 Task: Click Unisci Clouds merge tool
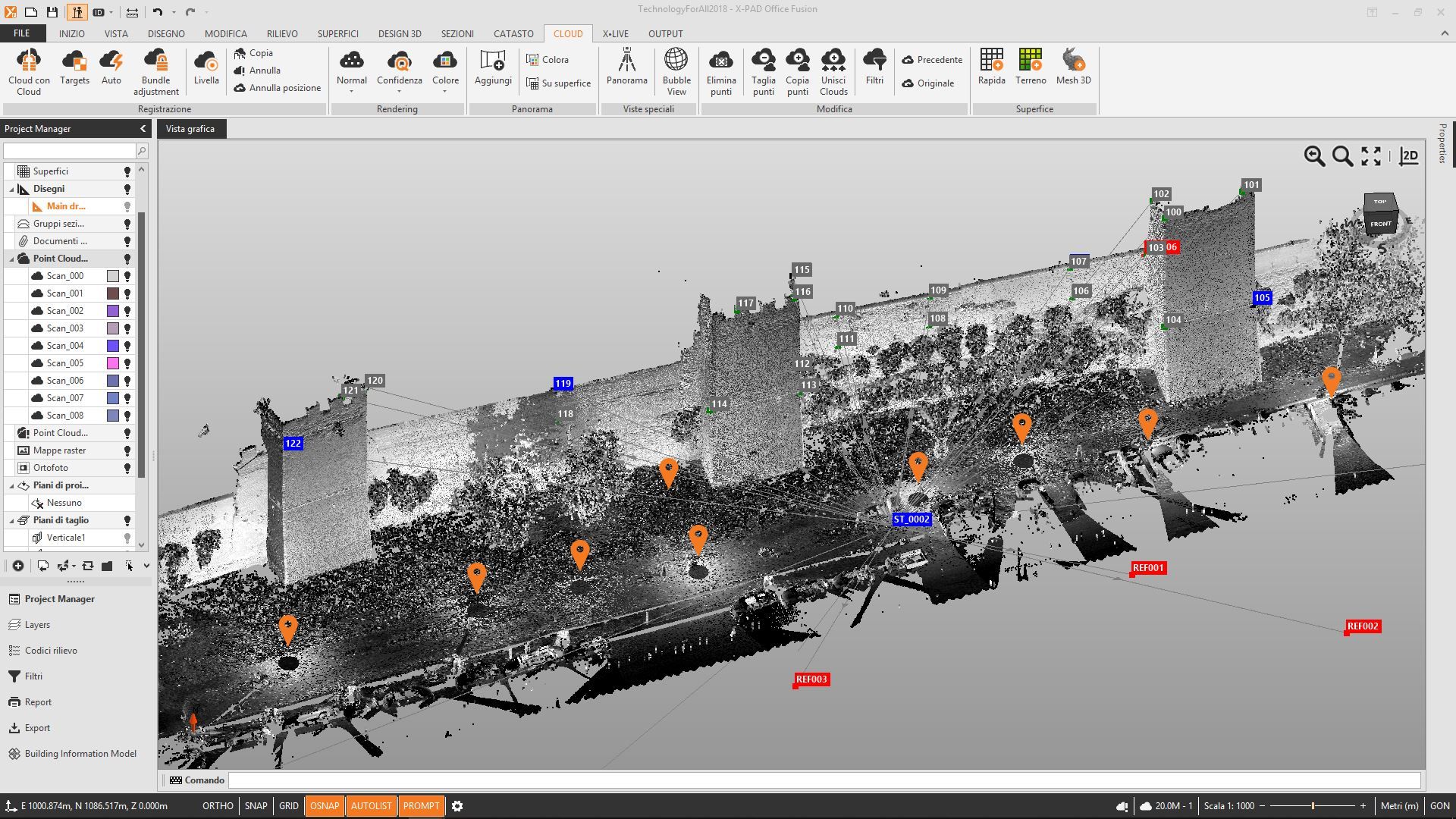833,72
